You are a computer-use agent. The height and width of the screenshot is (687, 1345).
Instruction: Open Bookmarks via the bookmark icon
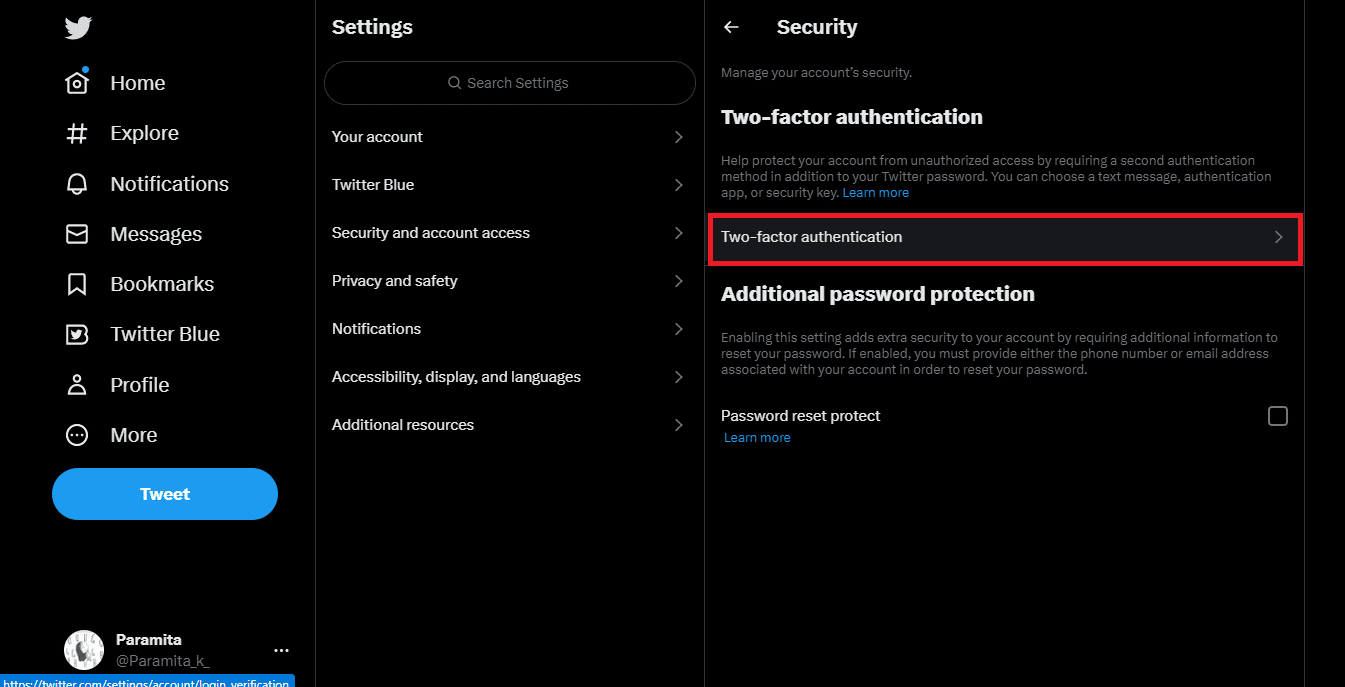coord(77,284)
